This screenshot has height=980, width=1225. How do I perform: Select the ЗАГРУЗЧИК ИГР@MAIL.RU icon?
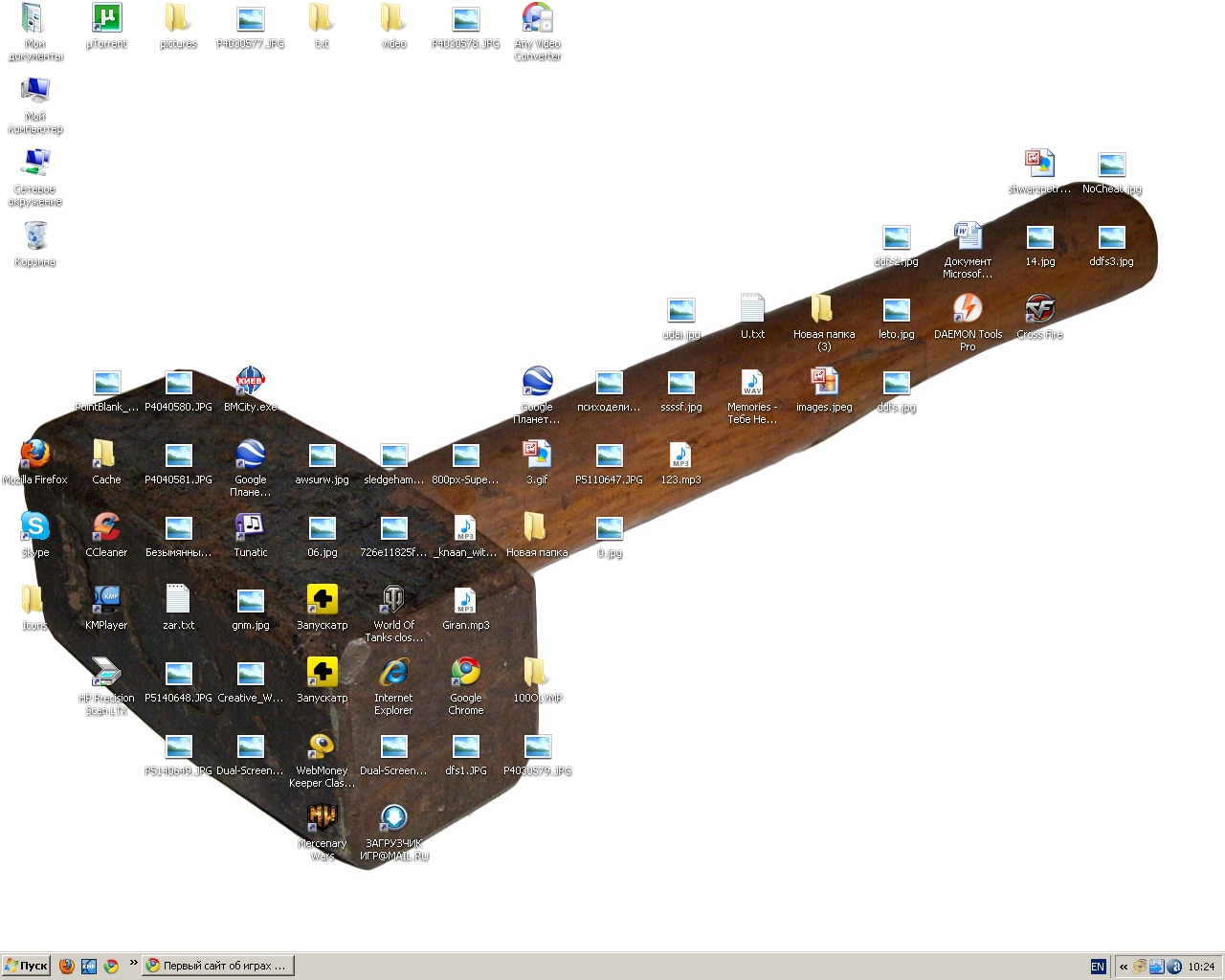393,833
